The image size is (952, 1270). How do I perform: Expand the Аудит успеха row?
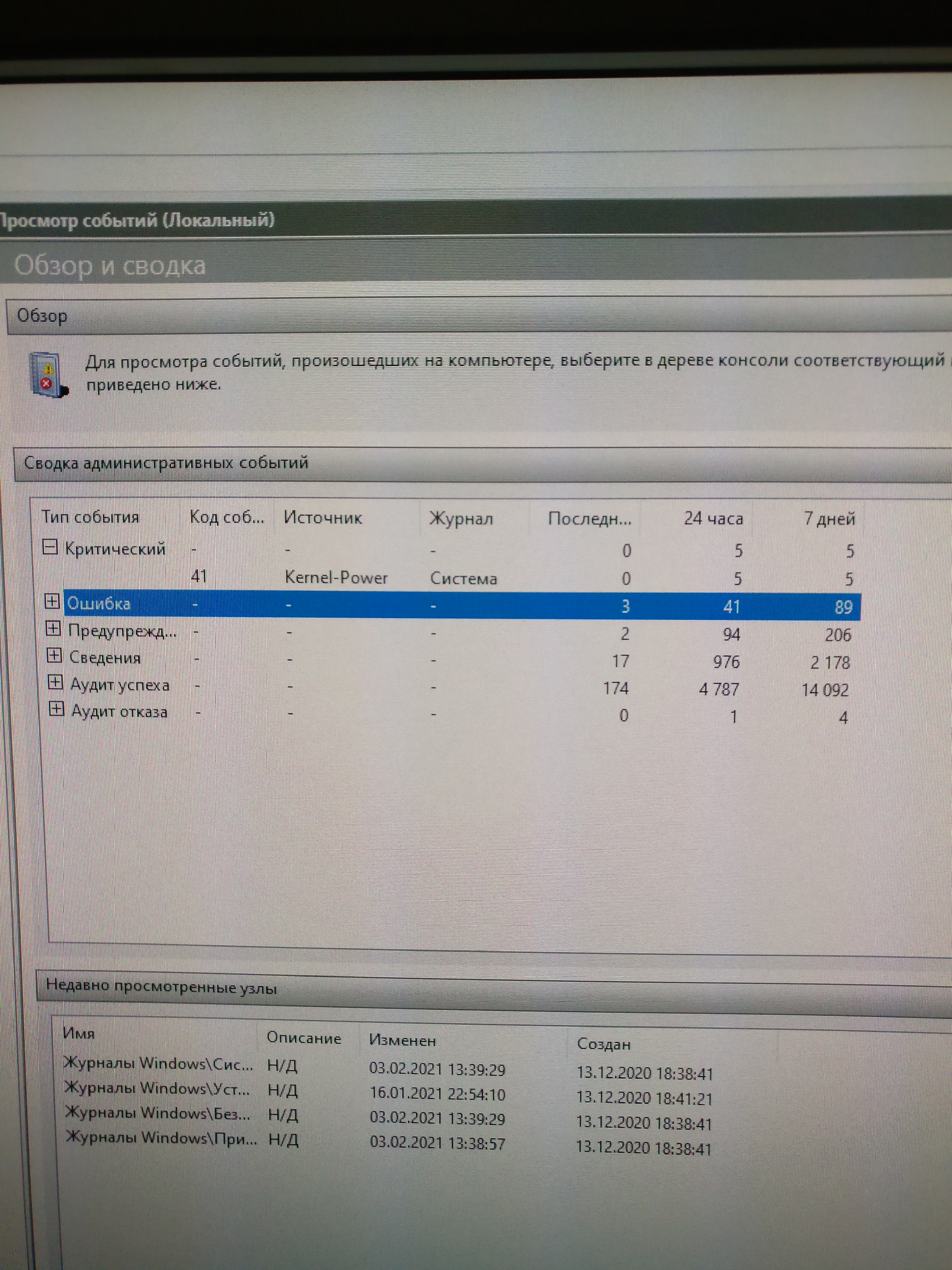pos(55,682)
